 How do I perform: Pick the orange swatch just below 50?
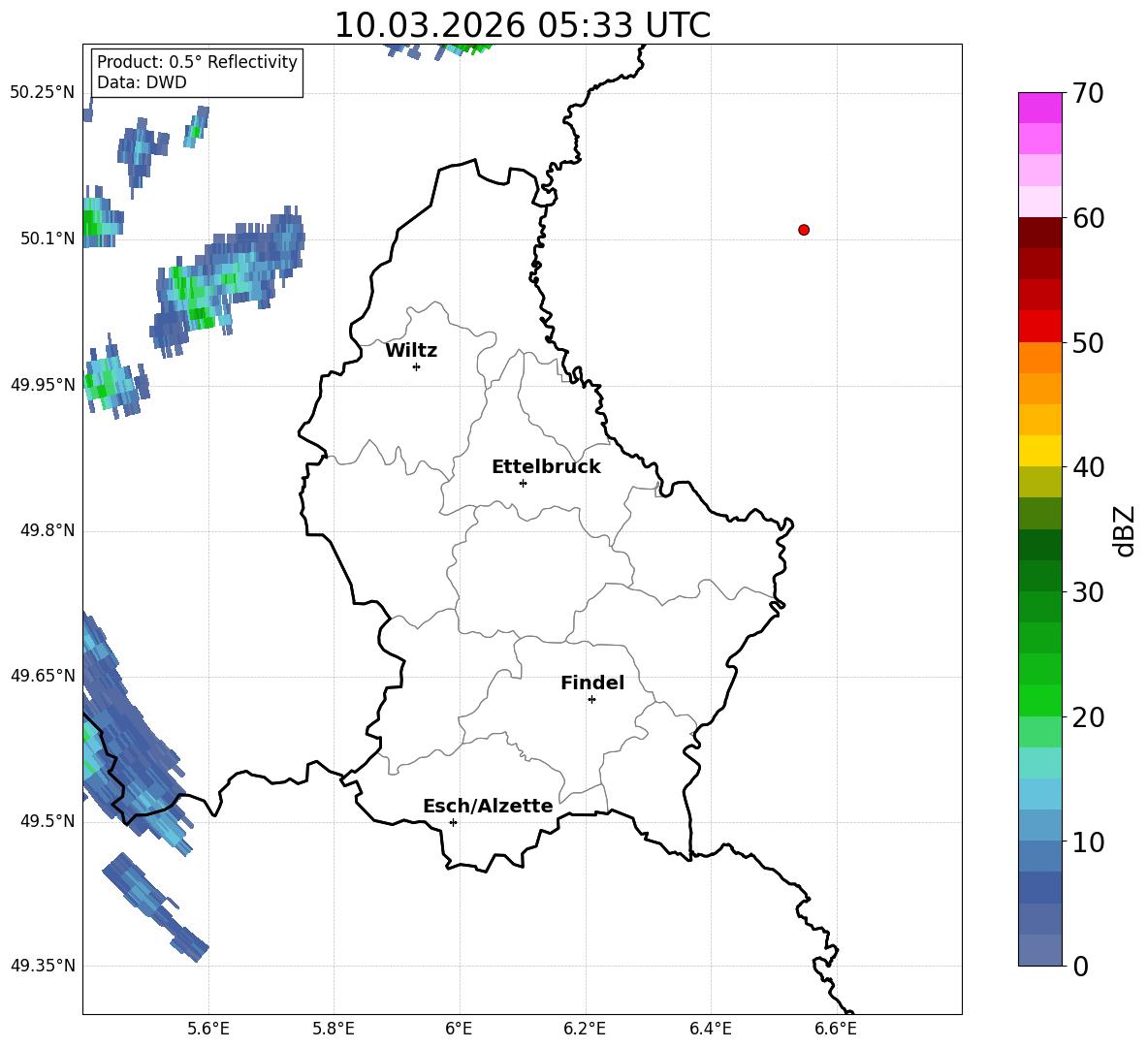(x=1039, y=358)
